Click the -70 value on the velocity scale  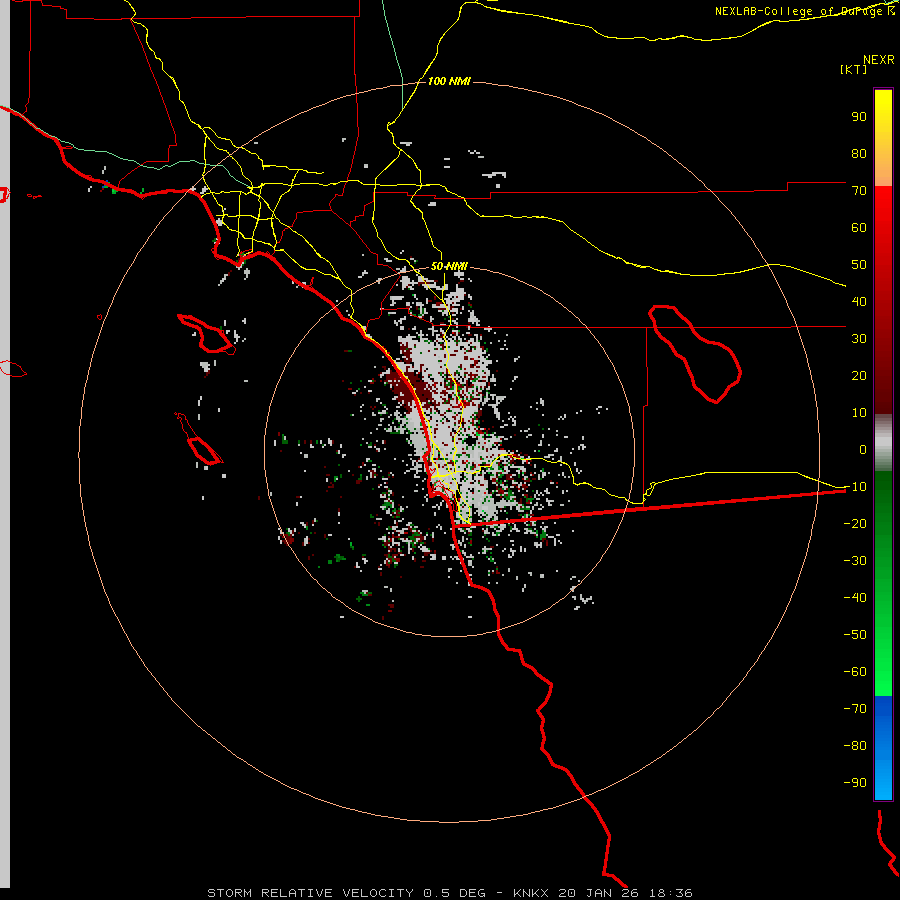point(855,709)
